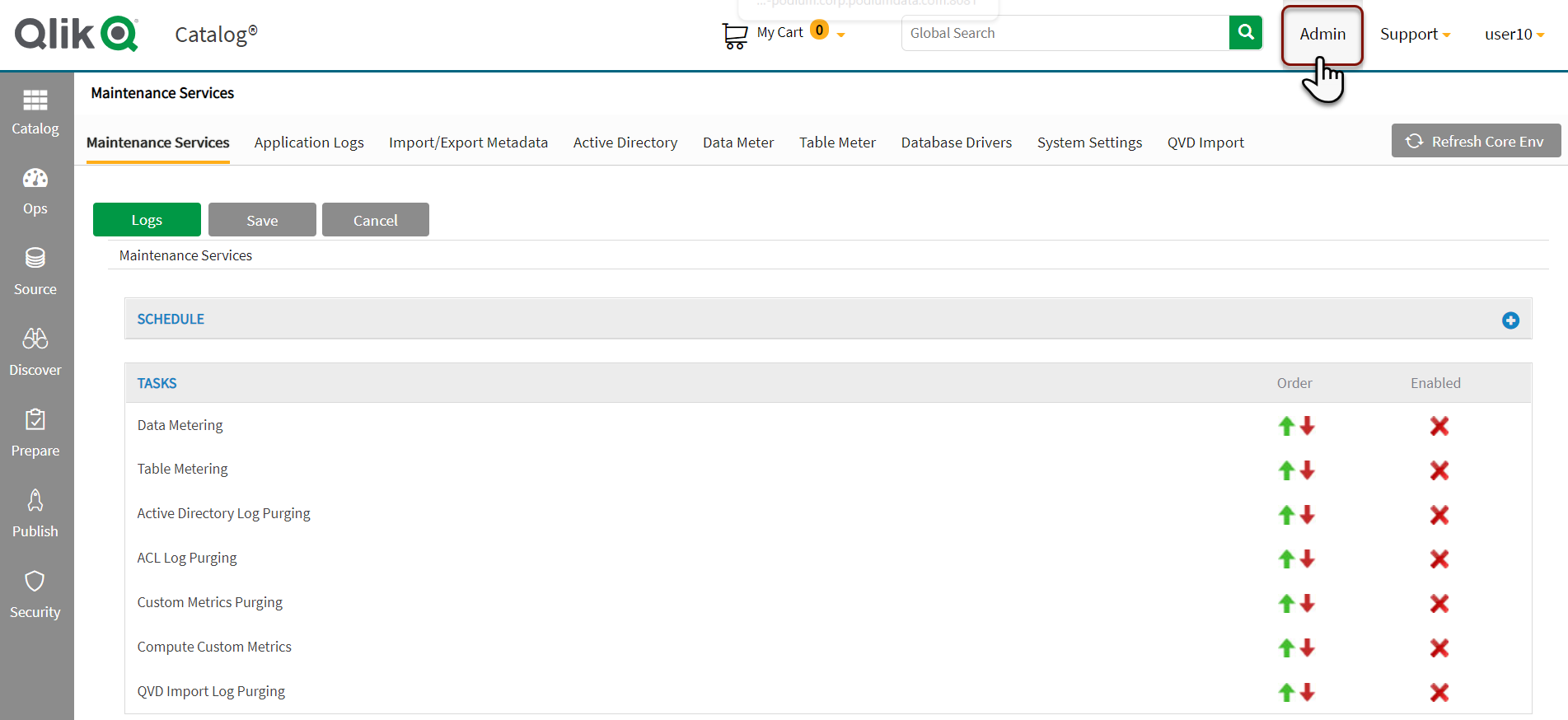Screen dimensions: 1568x720
Task: Open the System Settings tab
Action: [1089, 143]
